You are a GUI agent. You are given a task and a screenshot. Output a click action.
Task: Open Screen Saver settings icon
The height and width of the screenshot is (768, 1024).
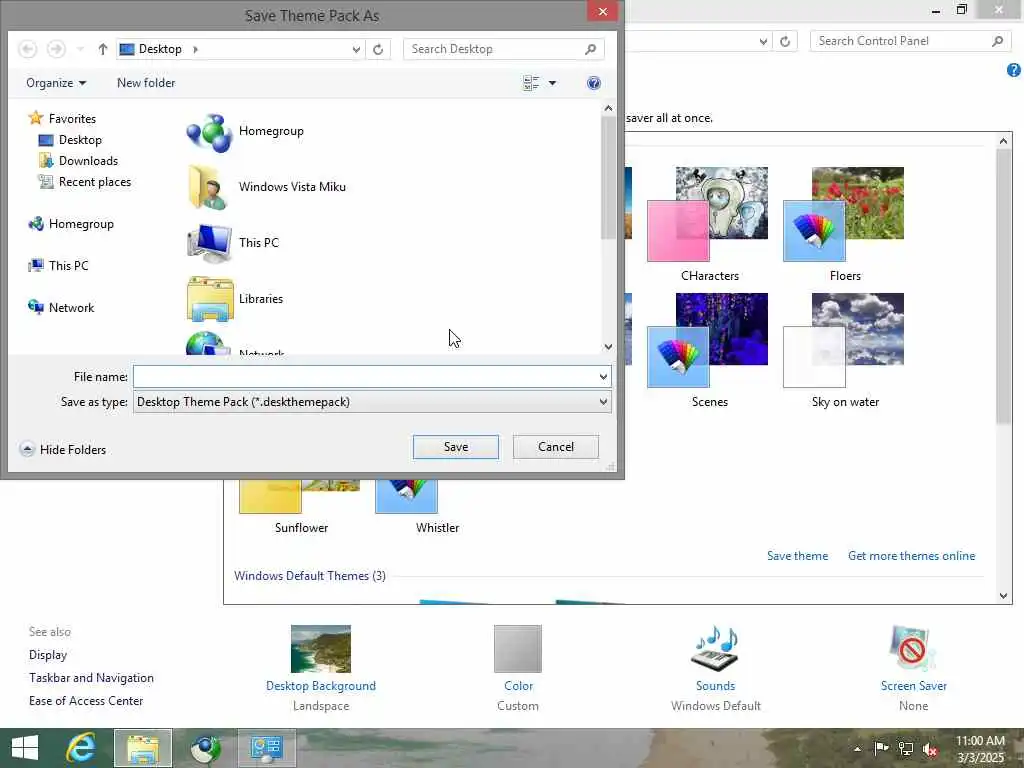point(913,649)
